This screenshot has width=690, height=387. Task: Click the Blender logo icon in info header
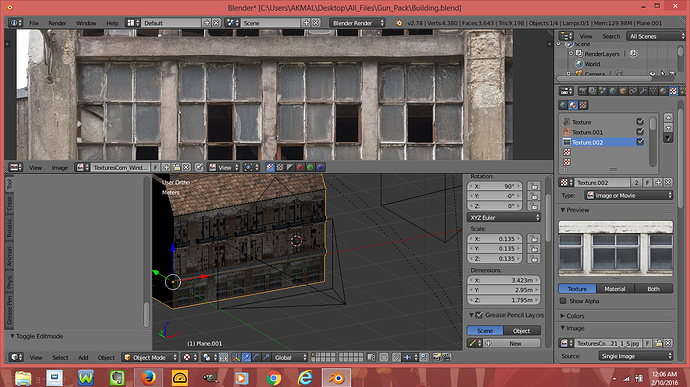(x=399, y=23)
